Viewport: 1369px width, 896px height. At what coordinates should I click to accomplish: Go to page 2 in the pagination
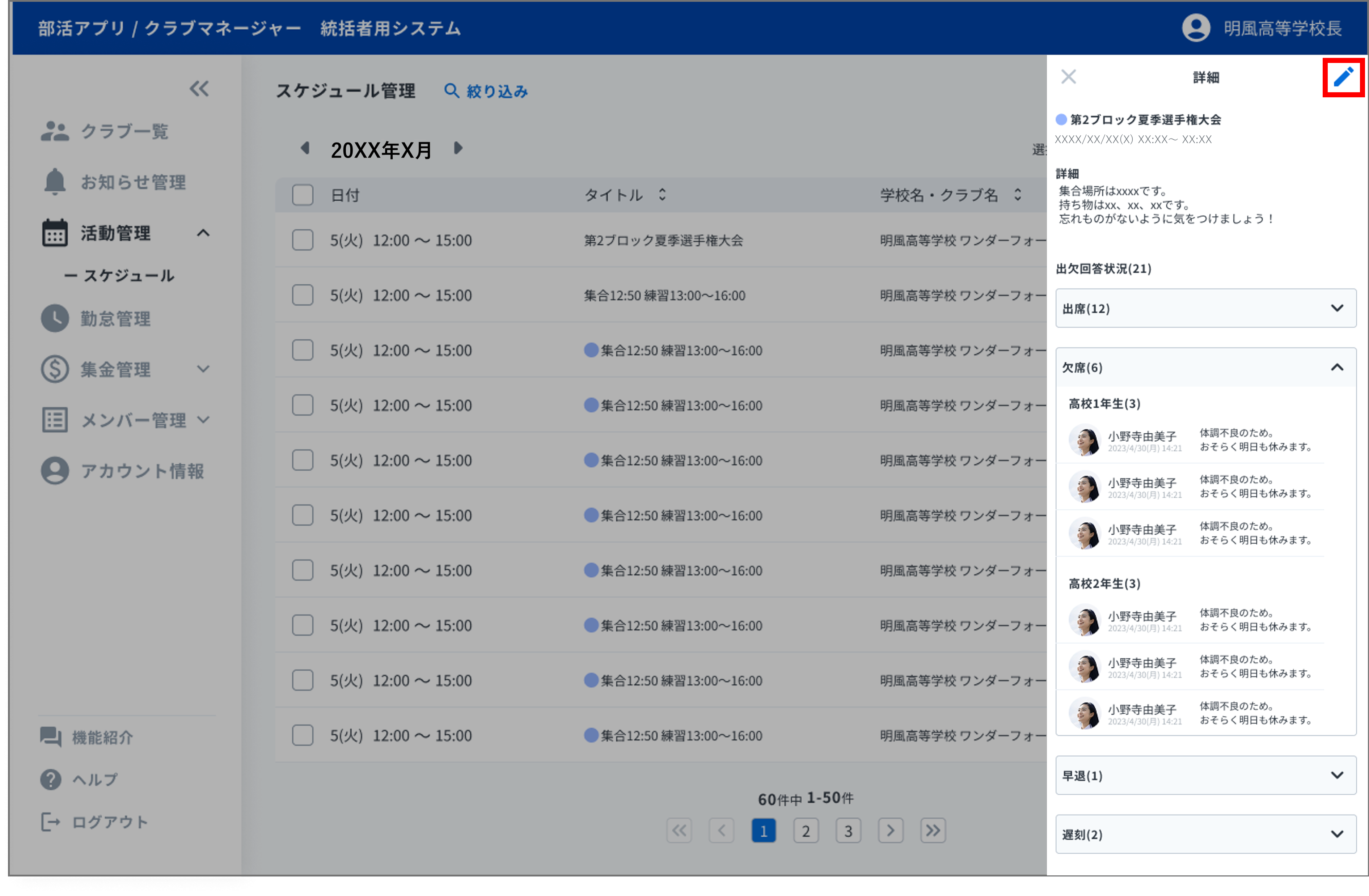click(x=806, y=830)
